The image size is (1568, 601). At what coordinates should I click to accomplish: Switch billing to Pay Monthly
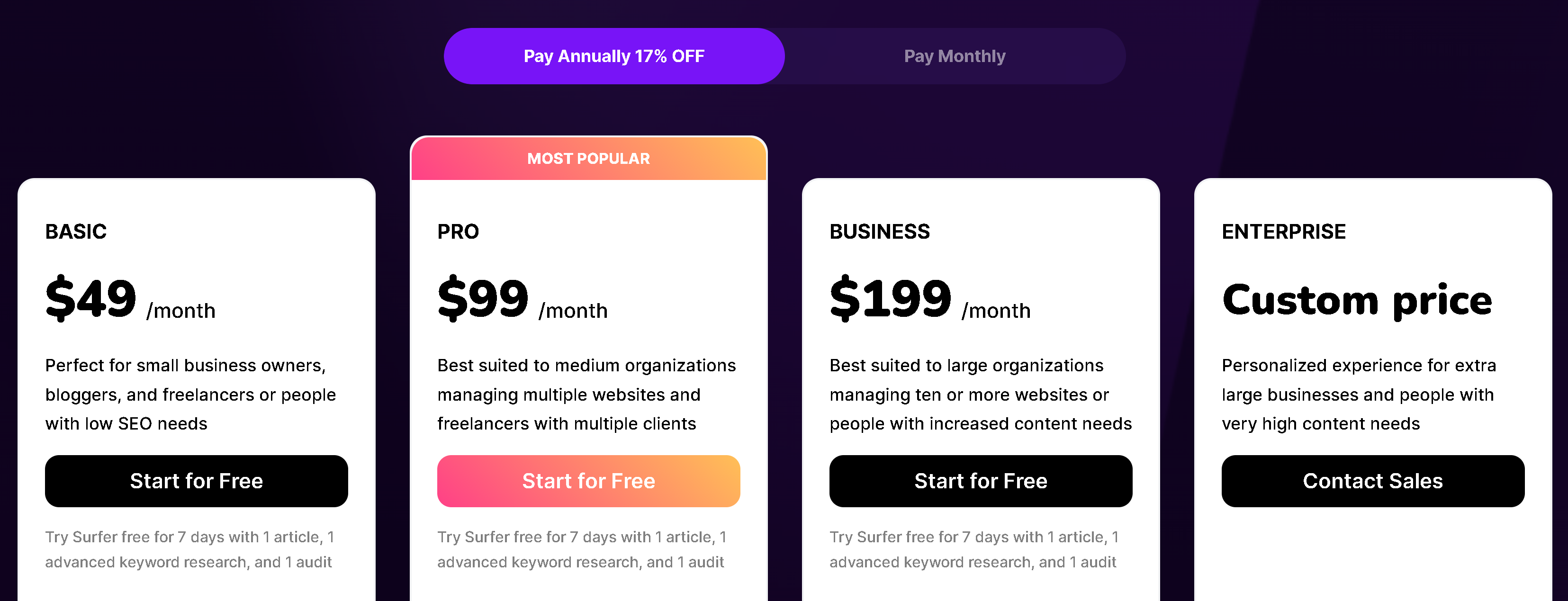(x=955, y=56)
